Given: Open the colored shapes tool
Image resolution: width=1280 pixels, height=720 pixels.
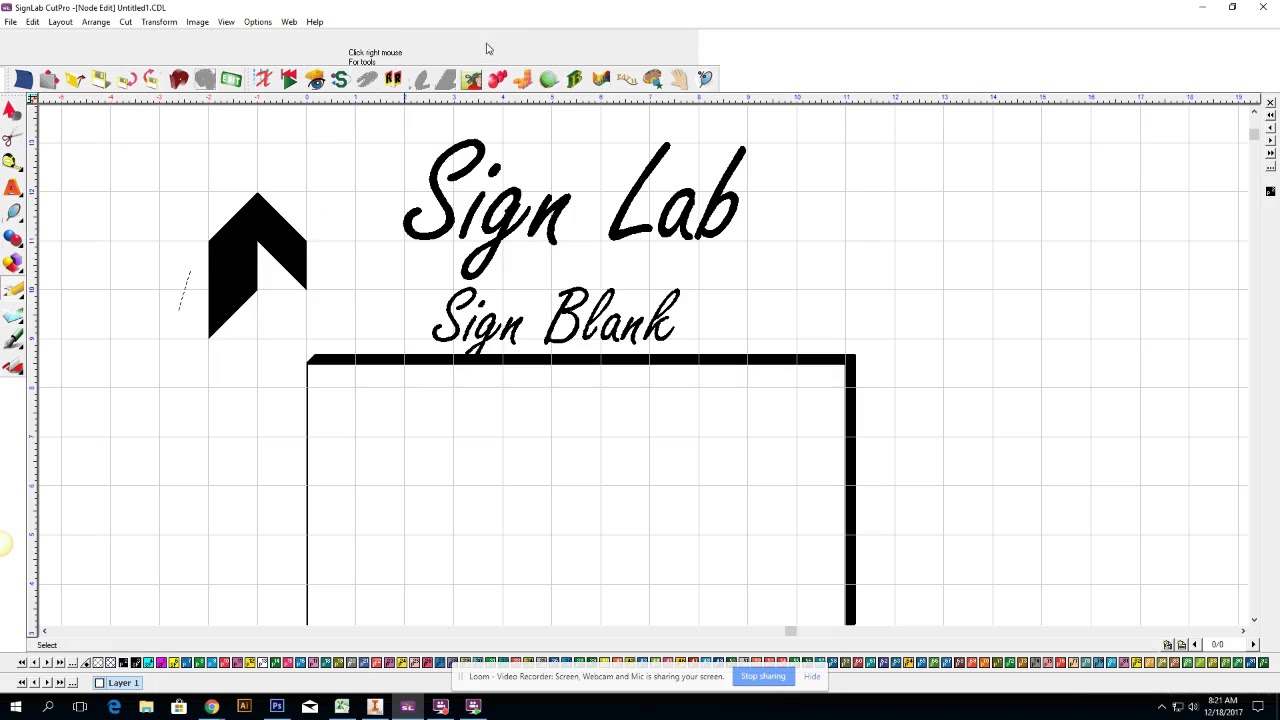Looking at the screenshot, I should point(12,264).
